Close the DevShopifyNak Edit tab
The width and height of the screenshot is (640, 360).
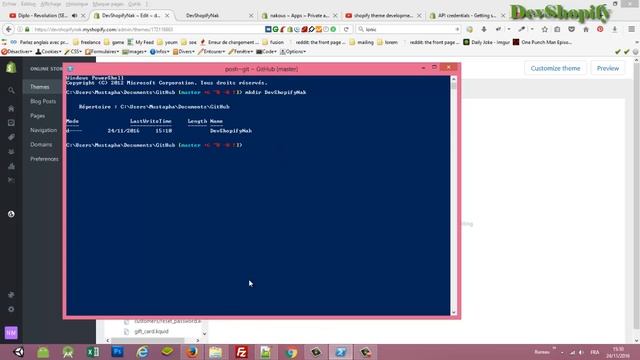tap(167, 16)
